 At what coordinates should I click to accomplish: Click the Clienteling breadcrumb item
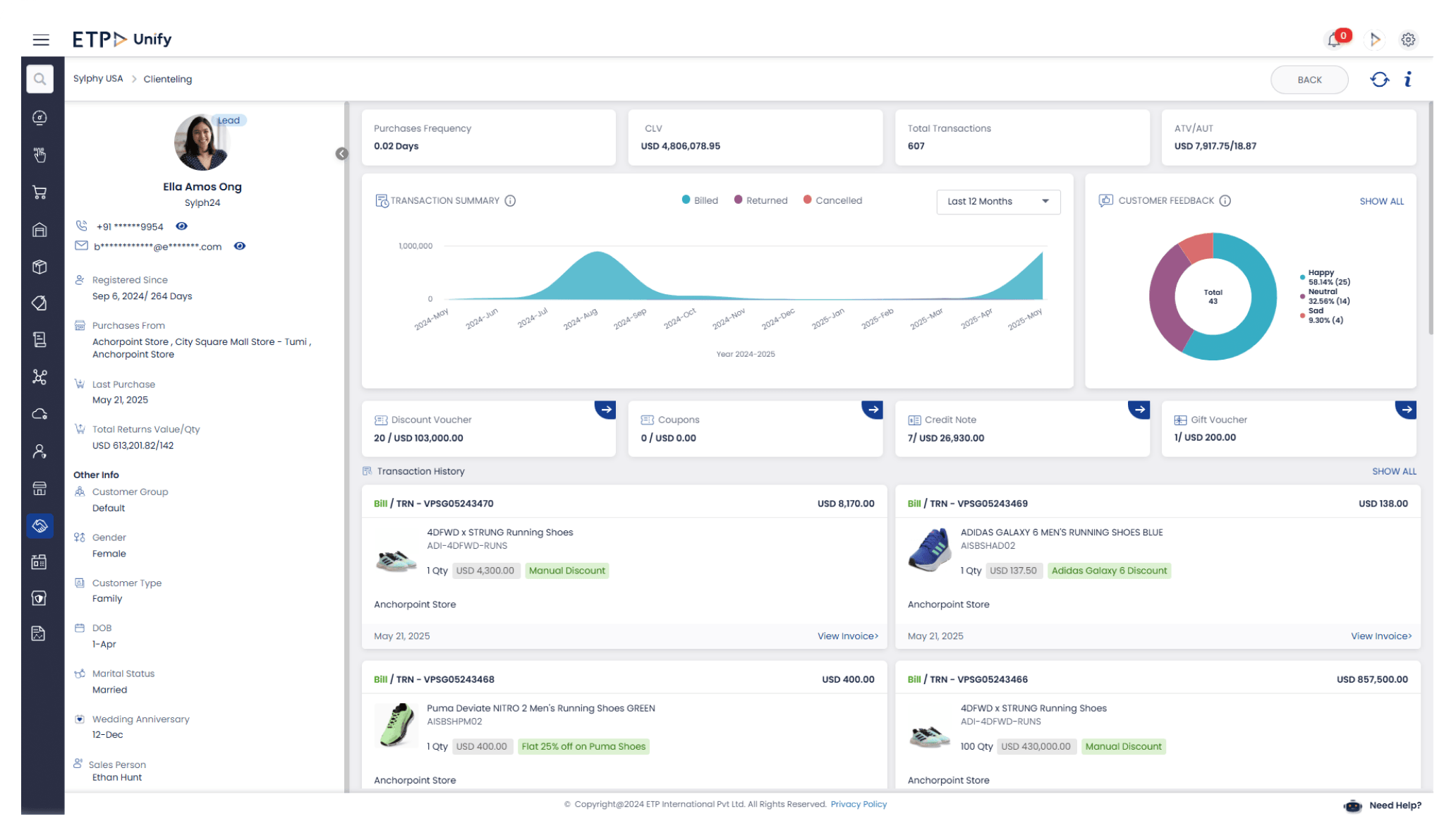pos(167,79)
